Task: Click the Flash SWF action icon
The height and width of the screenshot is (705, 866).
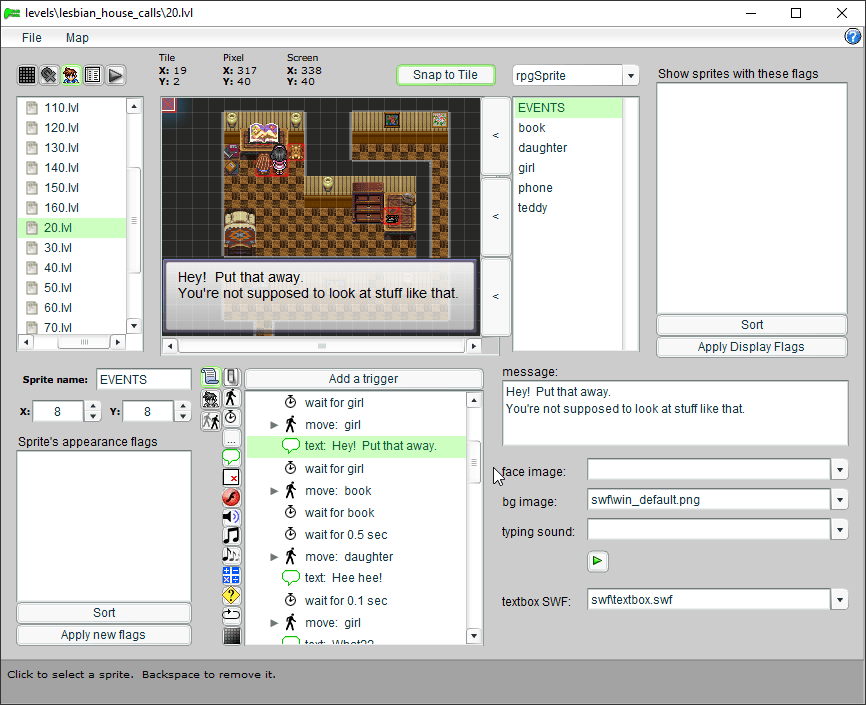Action: 231,497
